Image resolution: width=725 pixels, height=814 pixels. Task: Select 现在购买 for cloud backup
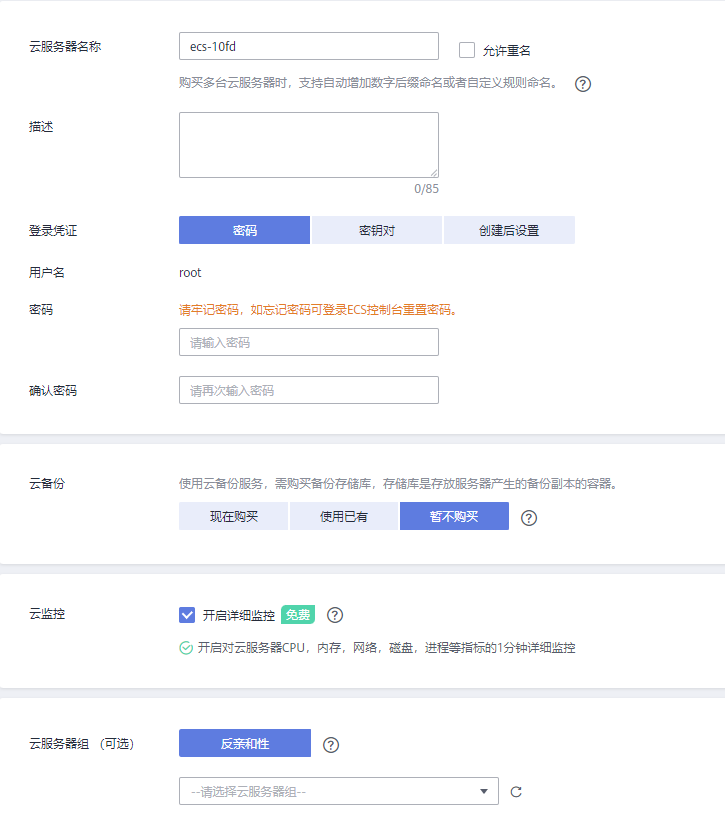pyautogui.click(x=233, y=516)
